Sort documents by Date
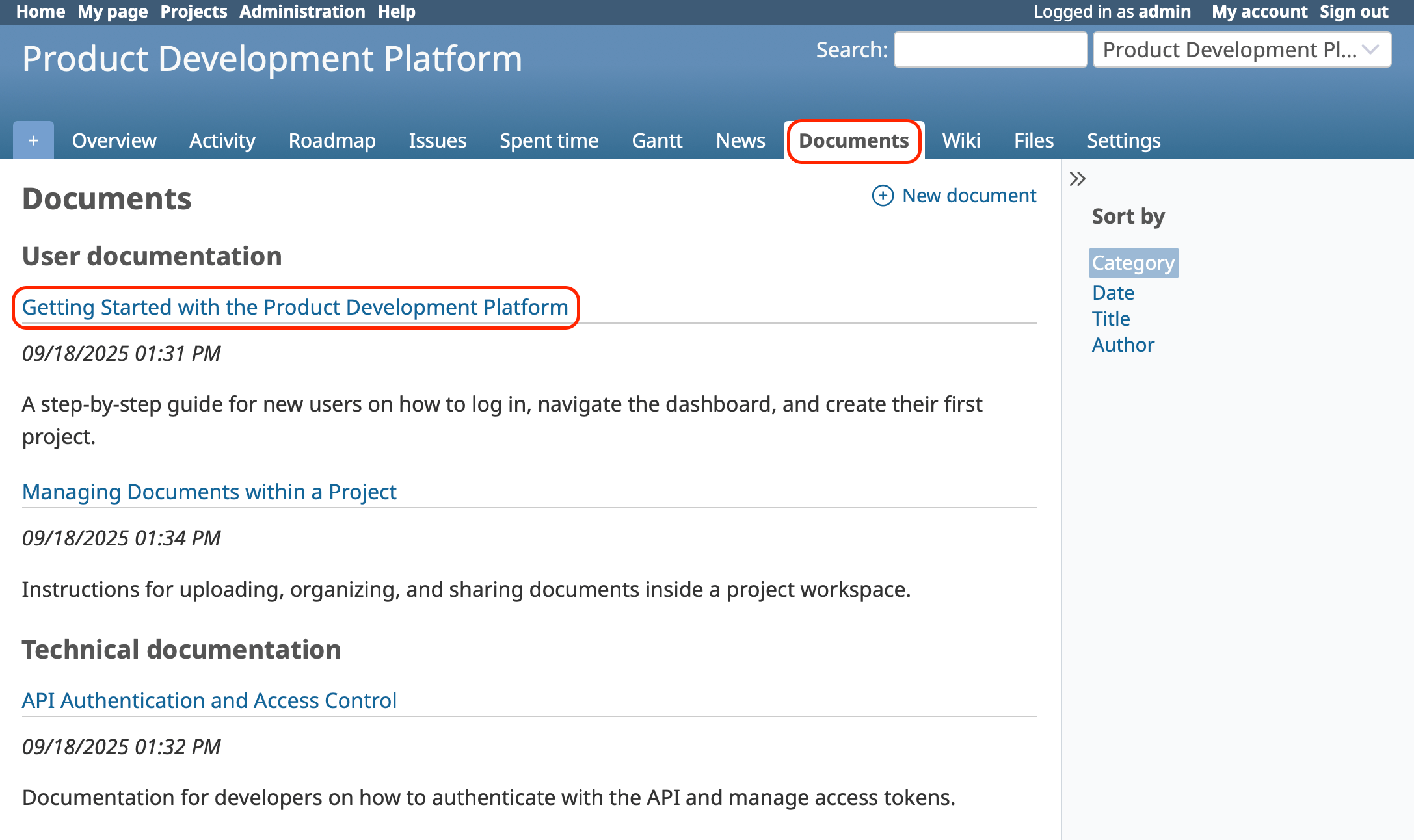Viewport: 1414px width, 840px height. [x=1113, y=293]
